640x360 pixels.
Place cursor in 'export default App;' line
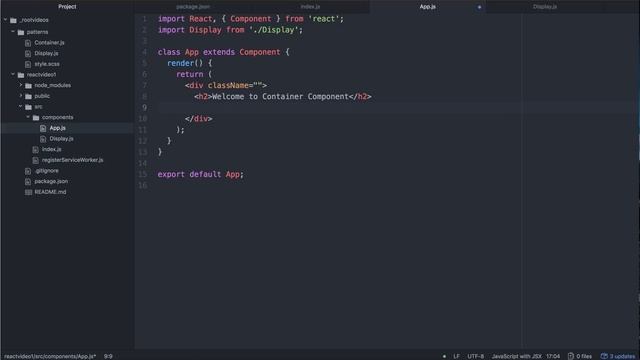click(200, 174)
